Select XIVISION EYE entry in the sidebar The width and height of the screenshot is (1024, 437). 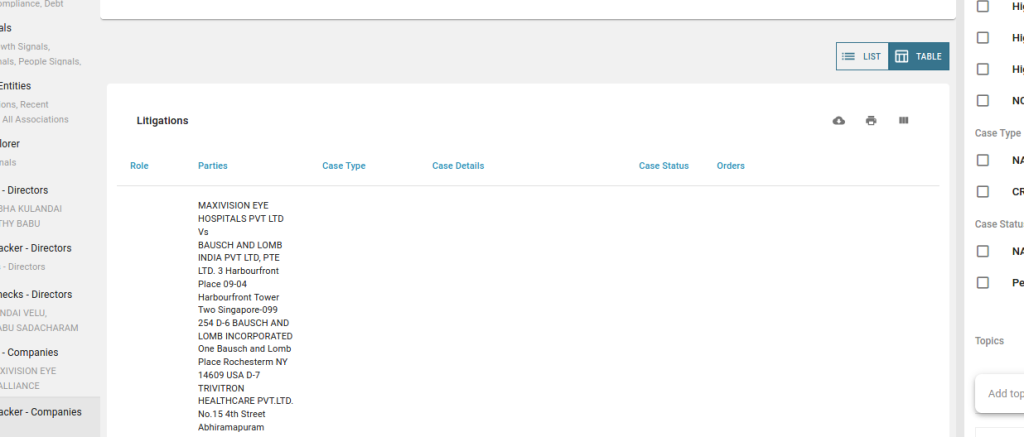tap(28, 371)
